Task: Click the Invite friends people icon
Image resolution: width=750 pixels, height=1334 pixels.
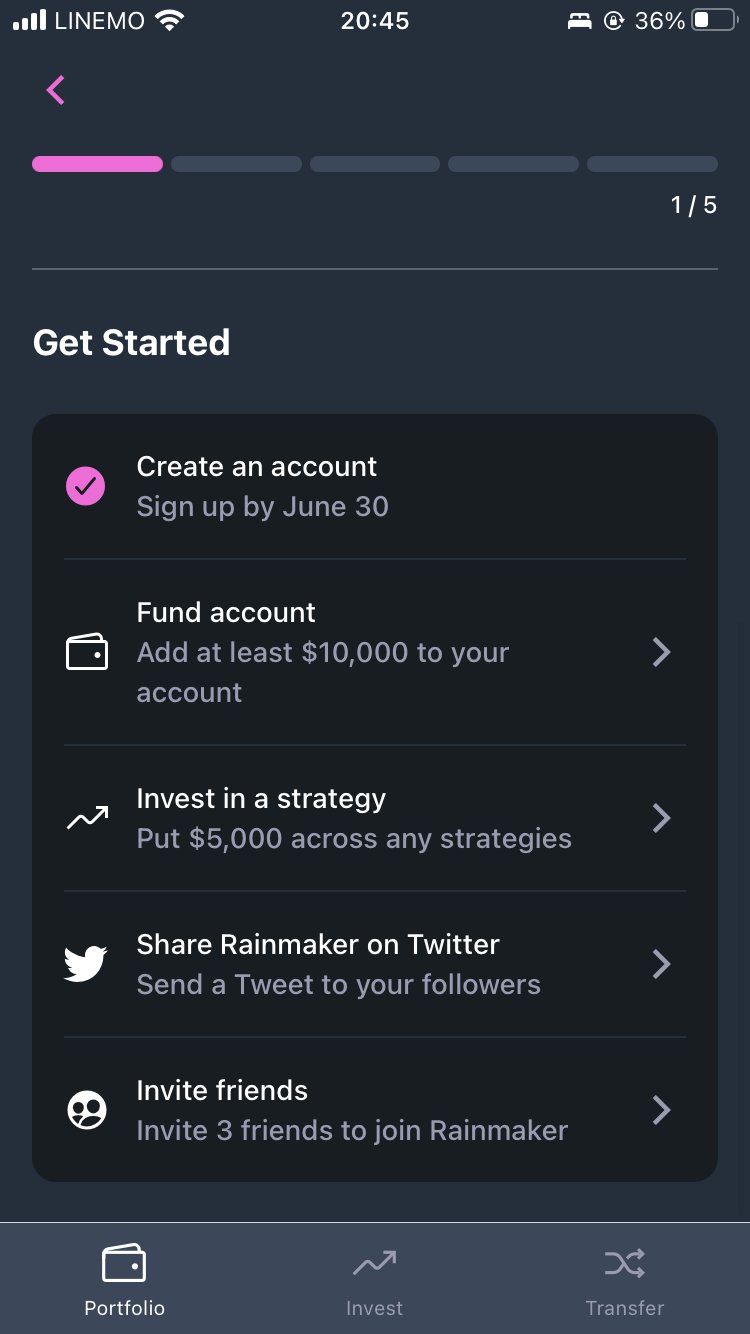Action: (86, 1110)
